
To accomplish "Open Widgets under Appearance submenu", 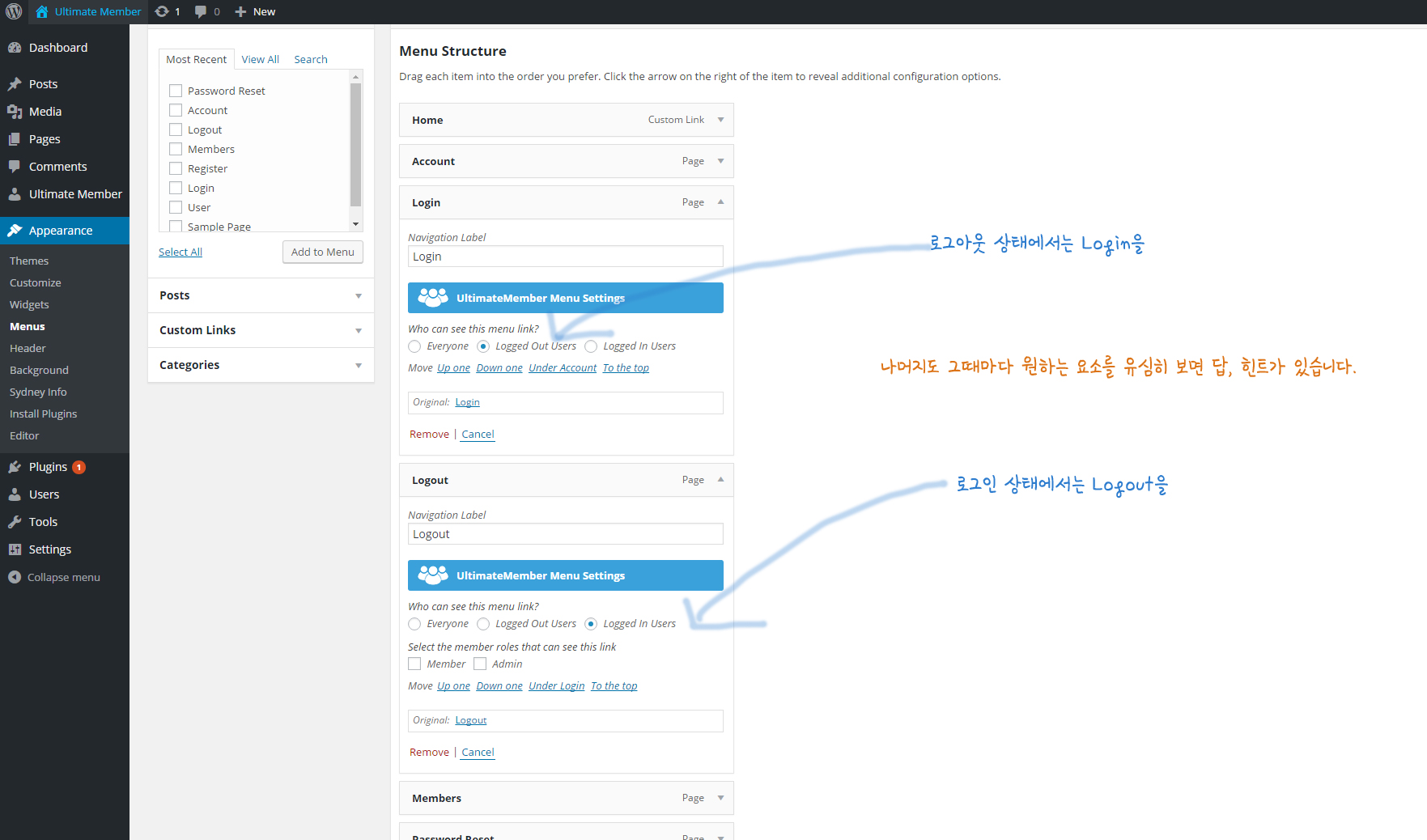I will click(x=29, y=304).
